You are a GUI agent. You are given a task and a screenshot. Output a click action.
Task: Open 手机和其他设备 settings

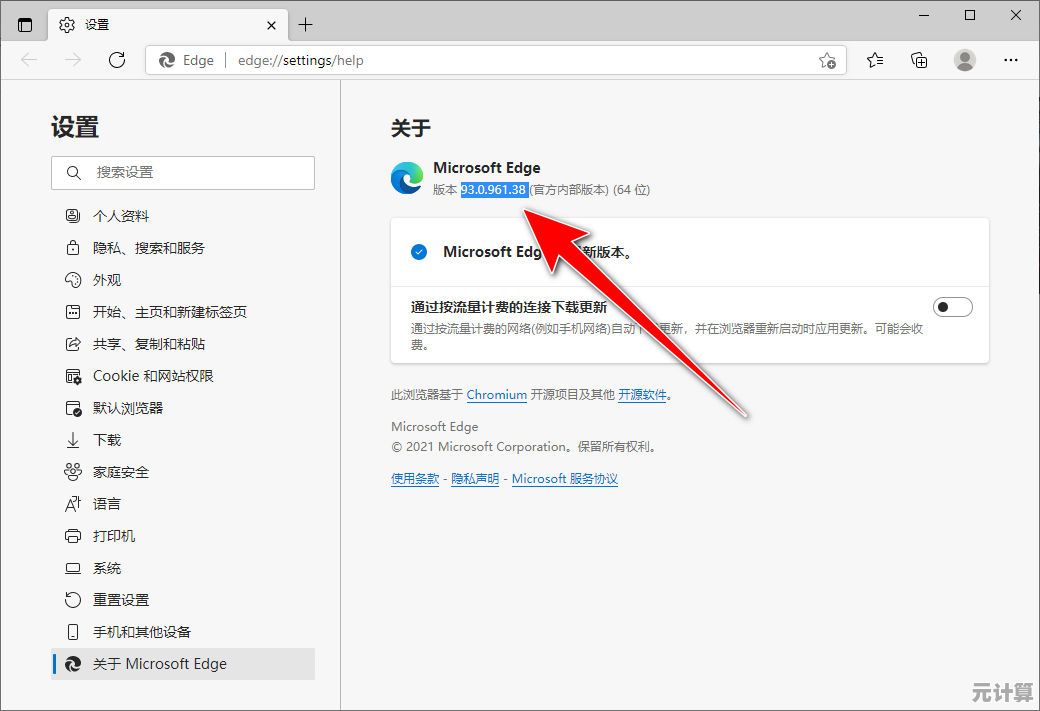pos(183,632)
